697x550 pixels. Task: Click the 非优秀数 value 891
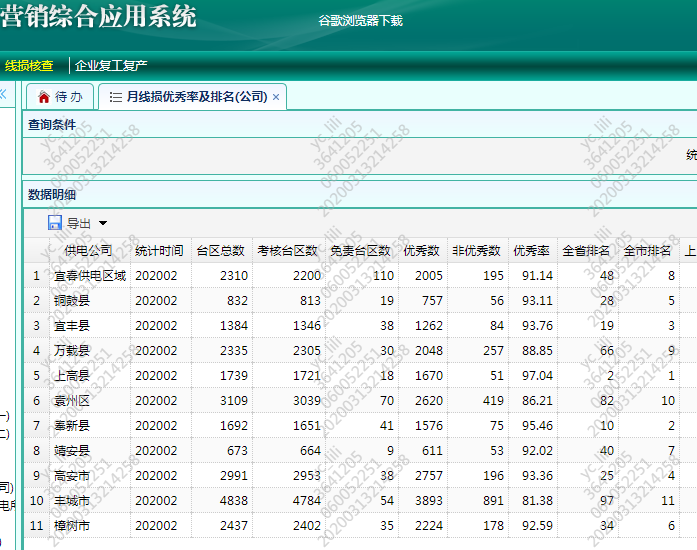[493, 501]
